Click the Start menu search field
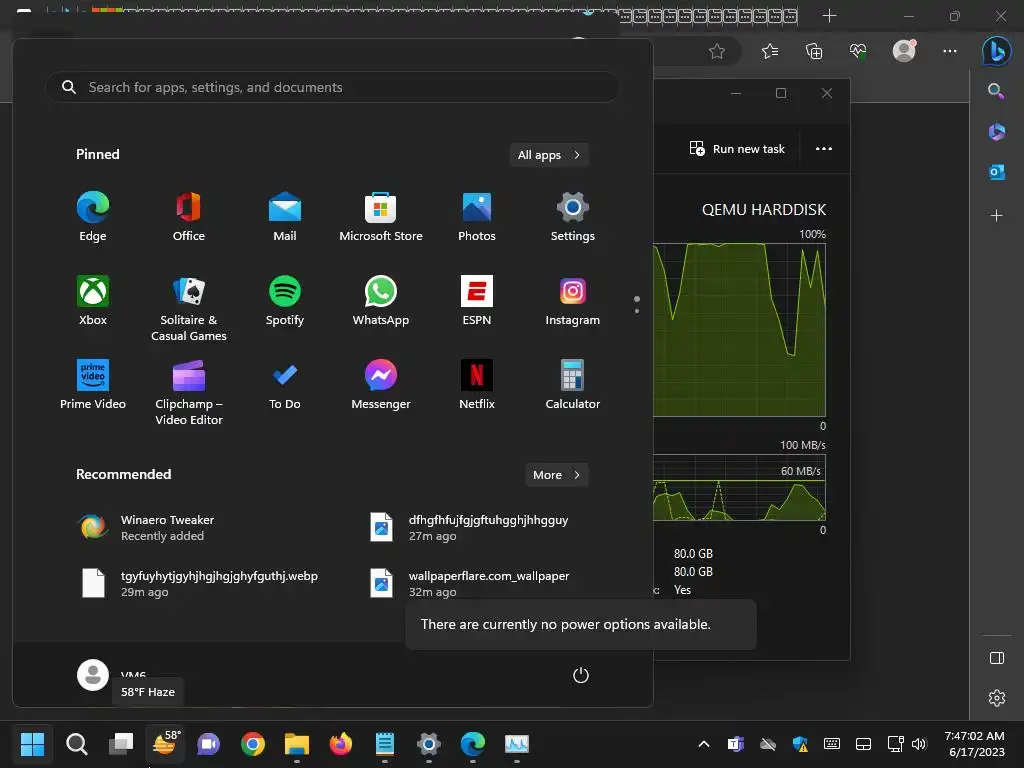The height and width of the screenshot is (768, 1024). click(332, 87)
